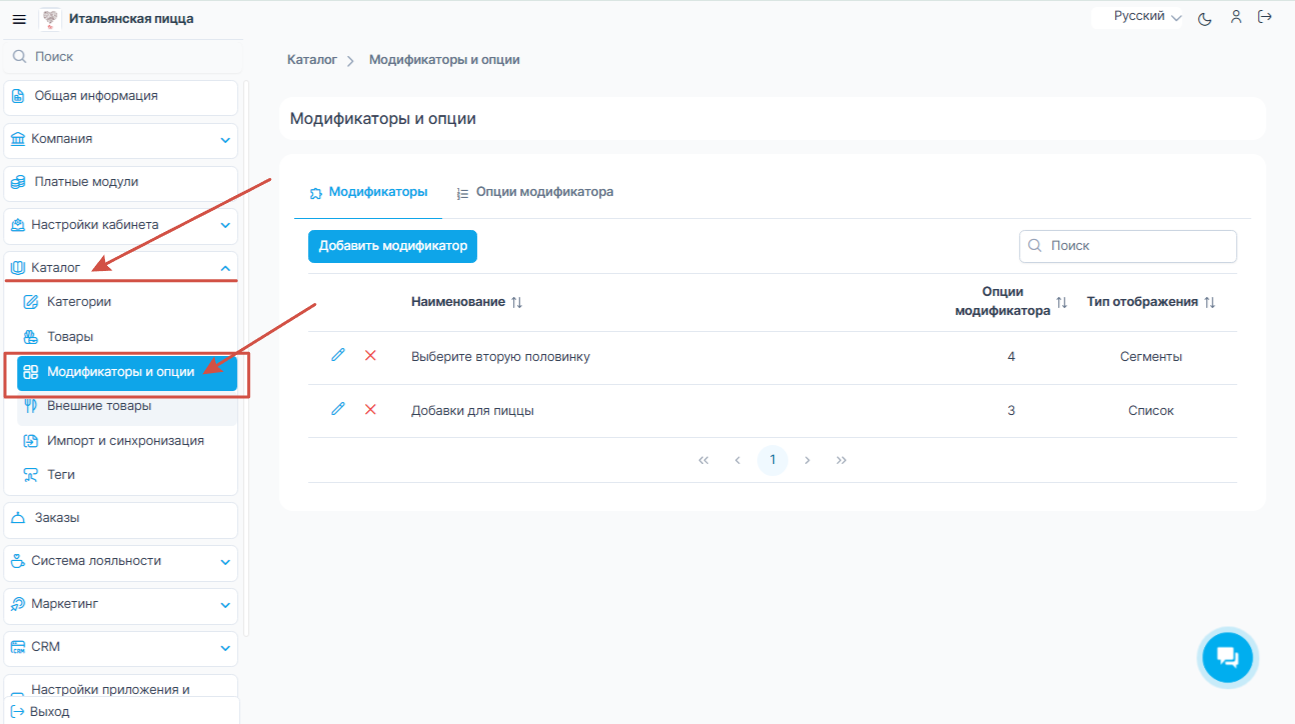Sort by Опции модификатора column arrows

coord(1062,302)
